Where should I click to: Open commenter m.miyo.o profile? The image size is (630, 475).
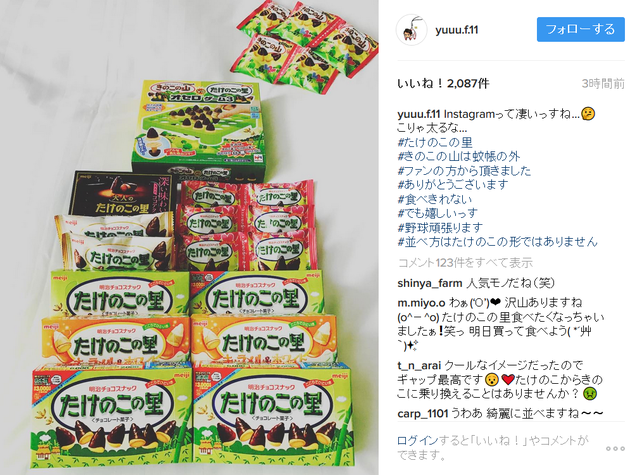[421, 303]
